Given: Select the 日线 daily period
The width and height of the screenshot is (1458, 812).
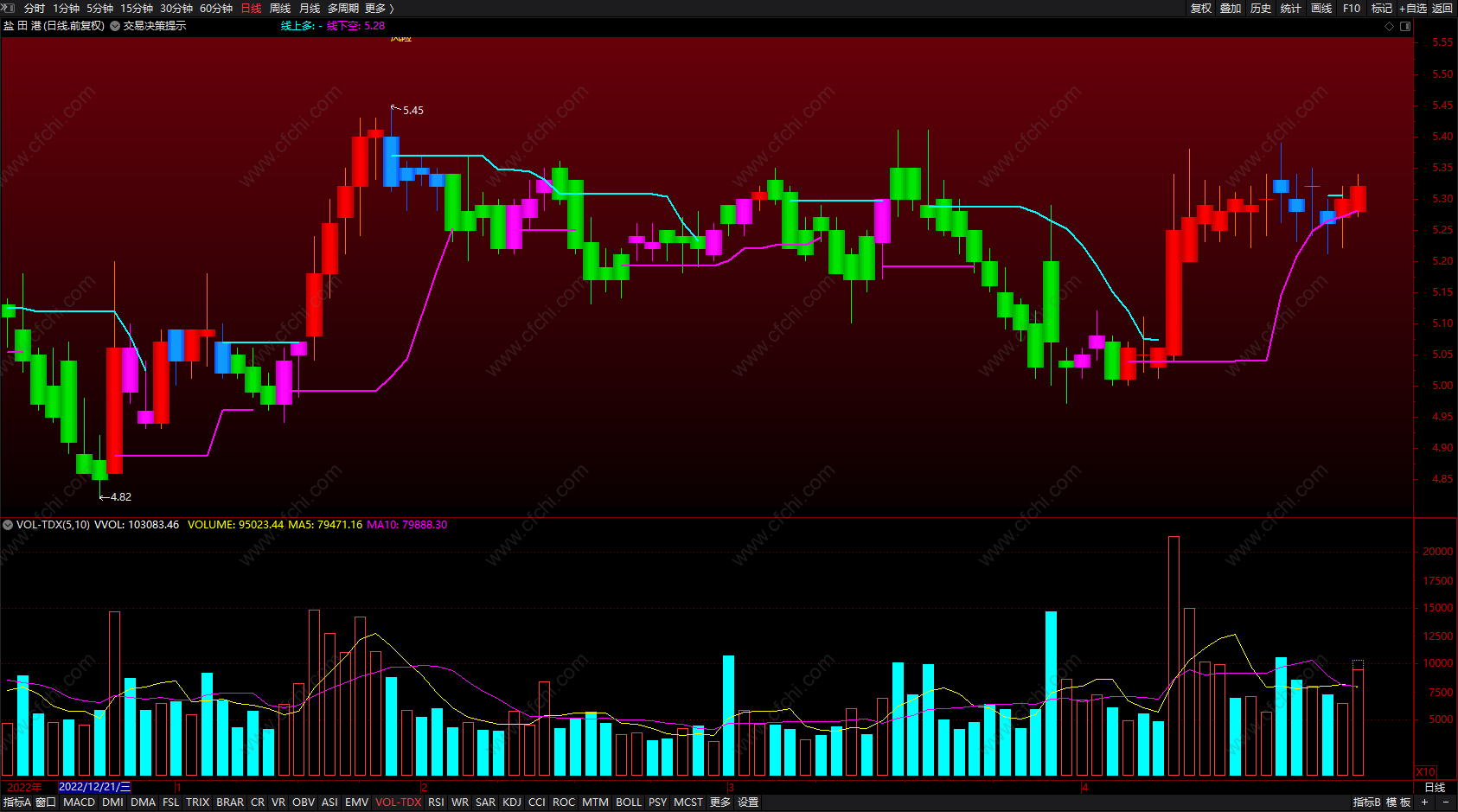Looking at the screenshot, I should tap(251, 8).
